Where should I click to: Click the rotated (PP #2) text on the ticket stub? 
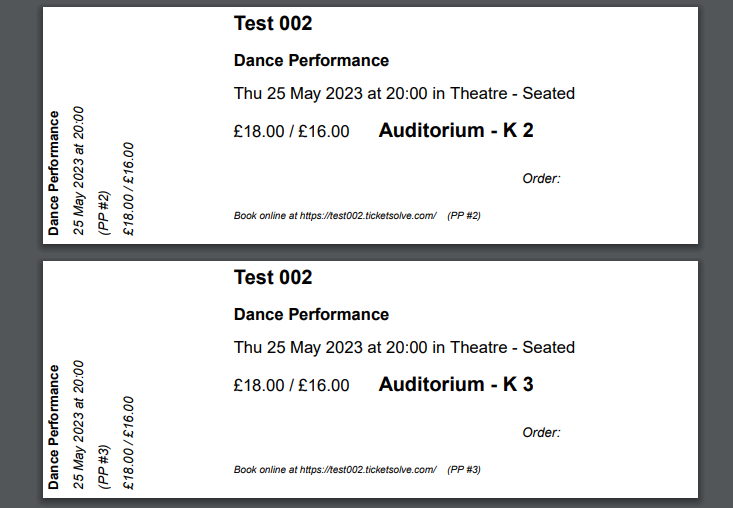coord(103,212)
